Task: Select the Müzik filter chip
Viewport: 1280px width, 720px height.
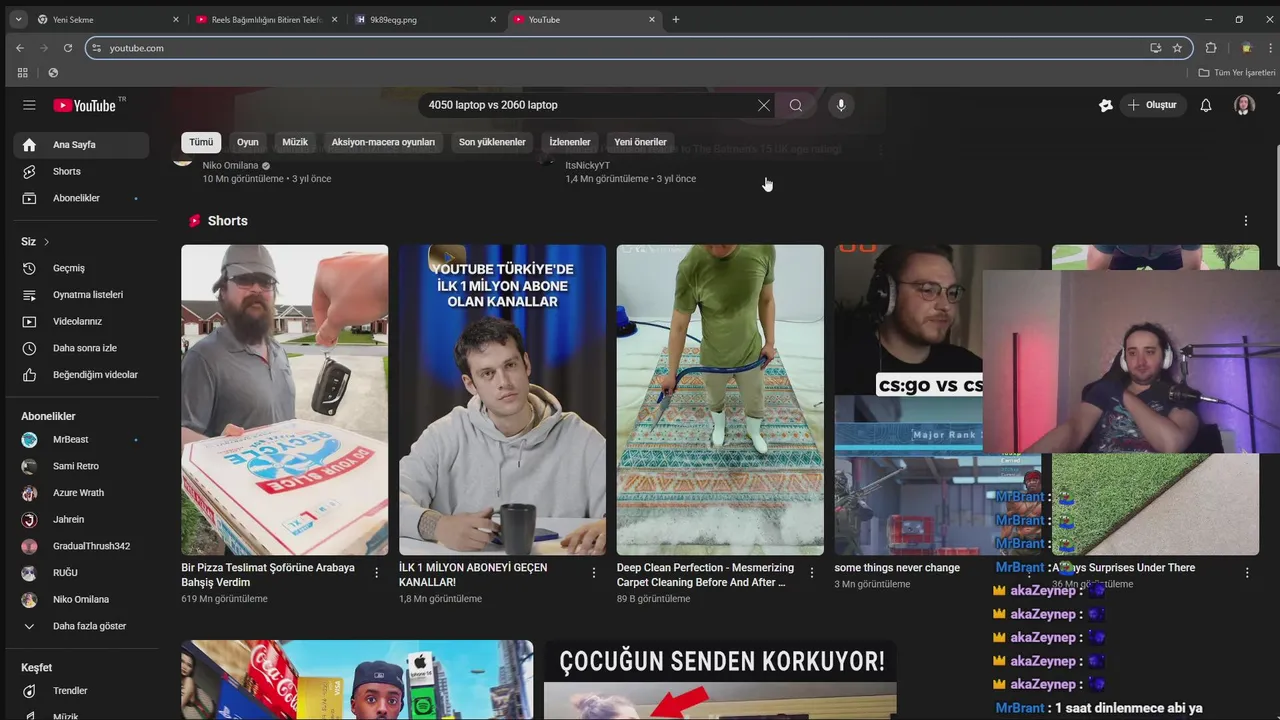Action: pos(295,142)
